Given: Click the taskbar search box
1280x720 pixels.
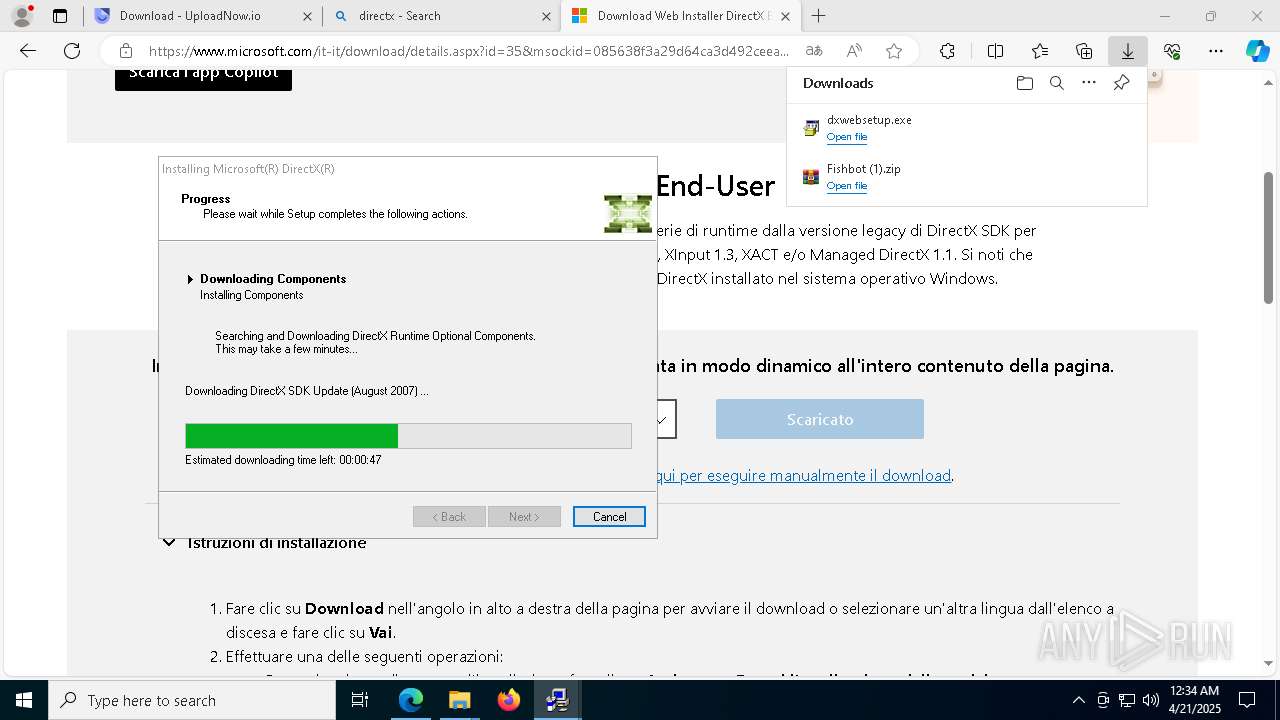Looking at the screenshot, I should [x=192, y=700].
